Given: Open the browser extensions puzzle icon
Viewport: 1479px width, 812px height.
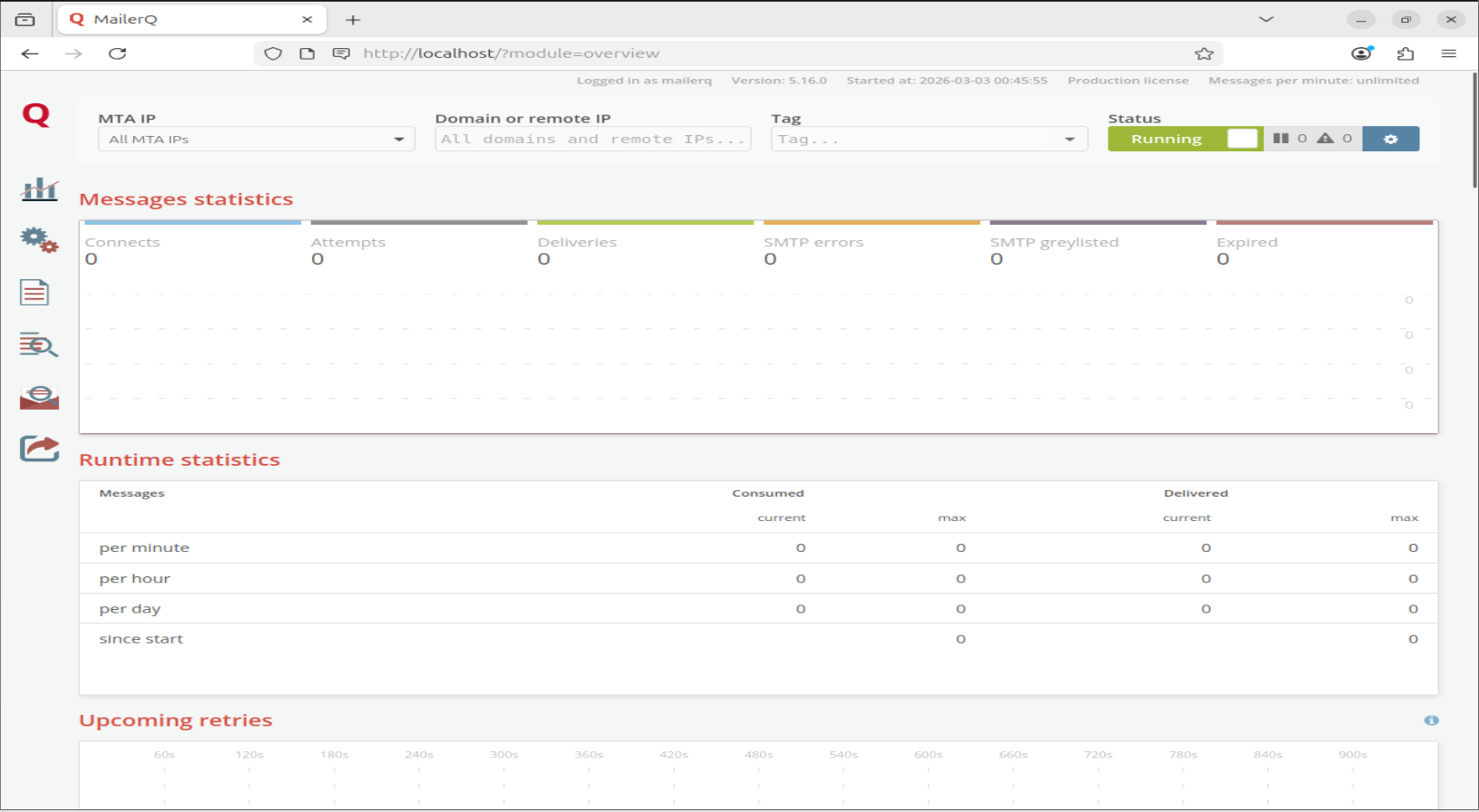Looking at the screenshot, I should tap(1406, 53).
